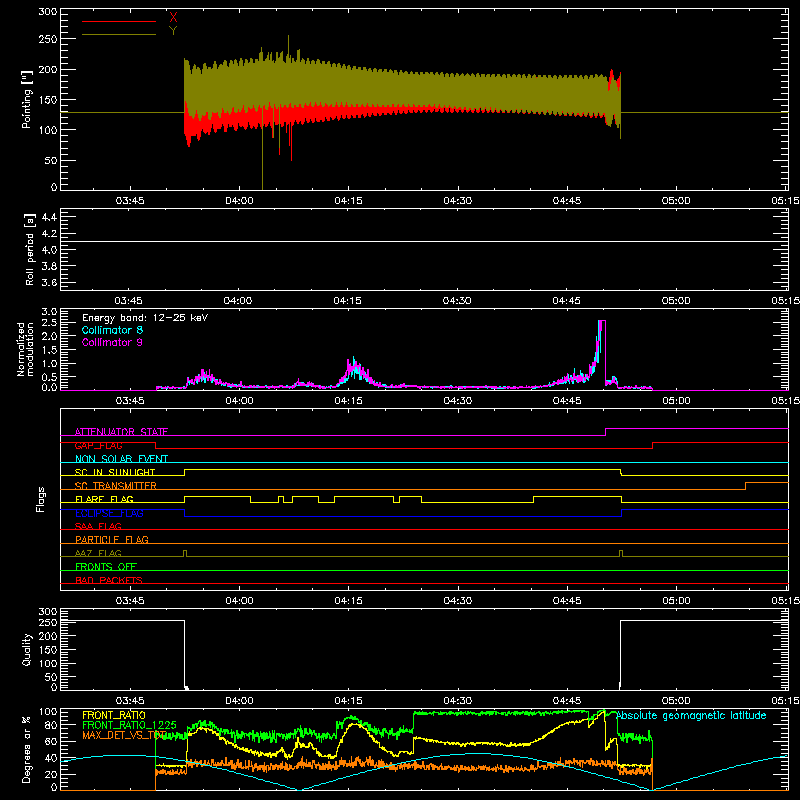800x800 pixels.
Task: Click the ECLIPSE_FLAG label
Action: point(109,513)
